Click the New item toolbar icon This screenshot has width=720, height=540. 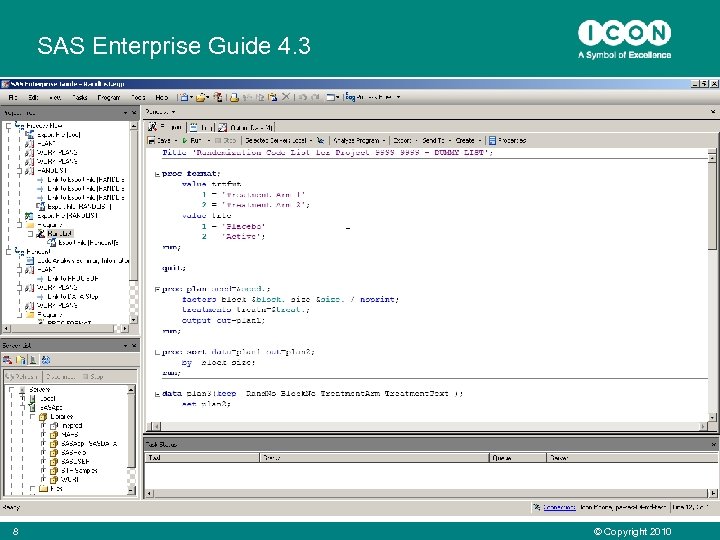point(184,97)
